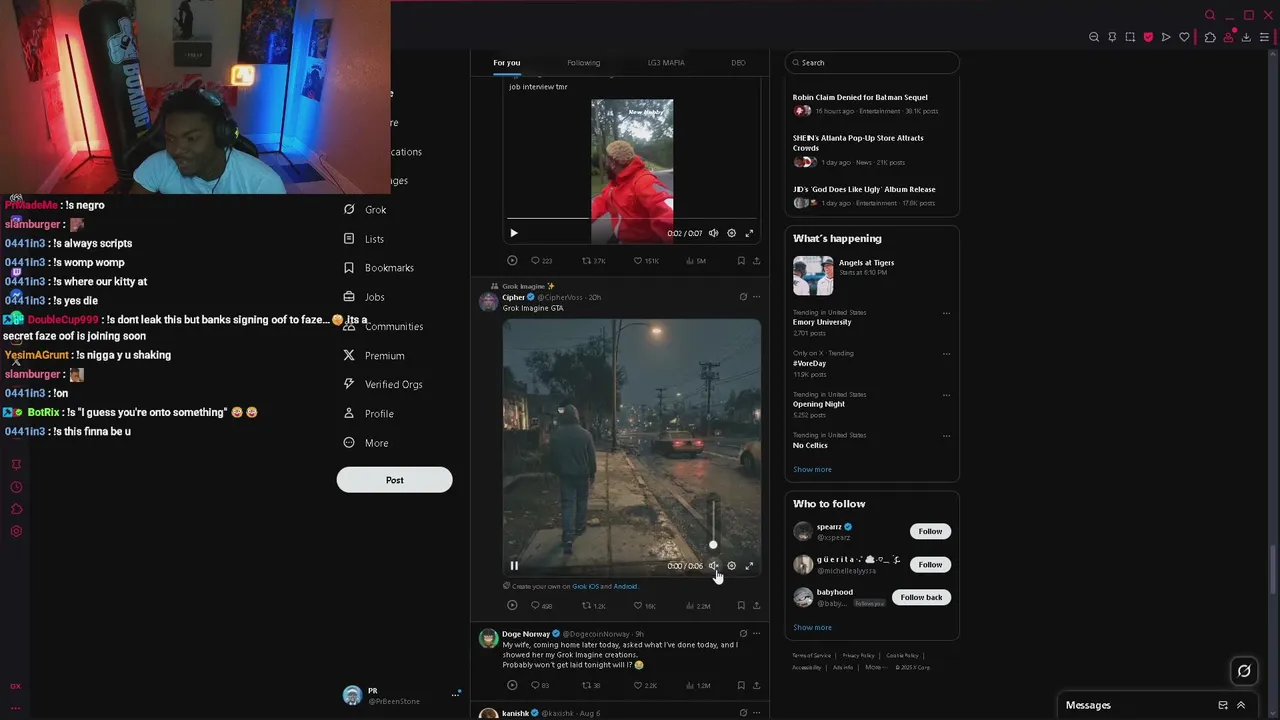Play the red hoodie video
Image resolution: width=1280 pixels, height=720 pixels.
[x=514, y=233]
